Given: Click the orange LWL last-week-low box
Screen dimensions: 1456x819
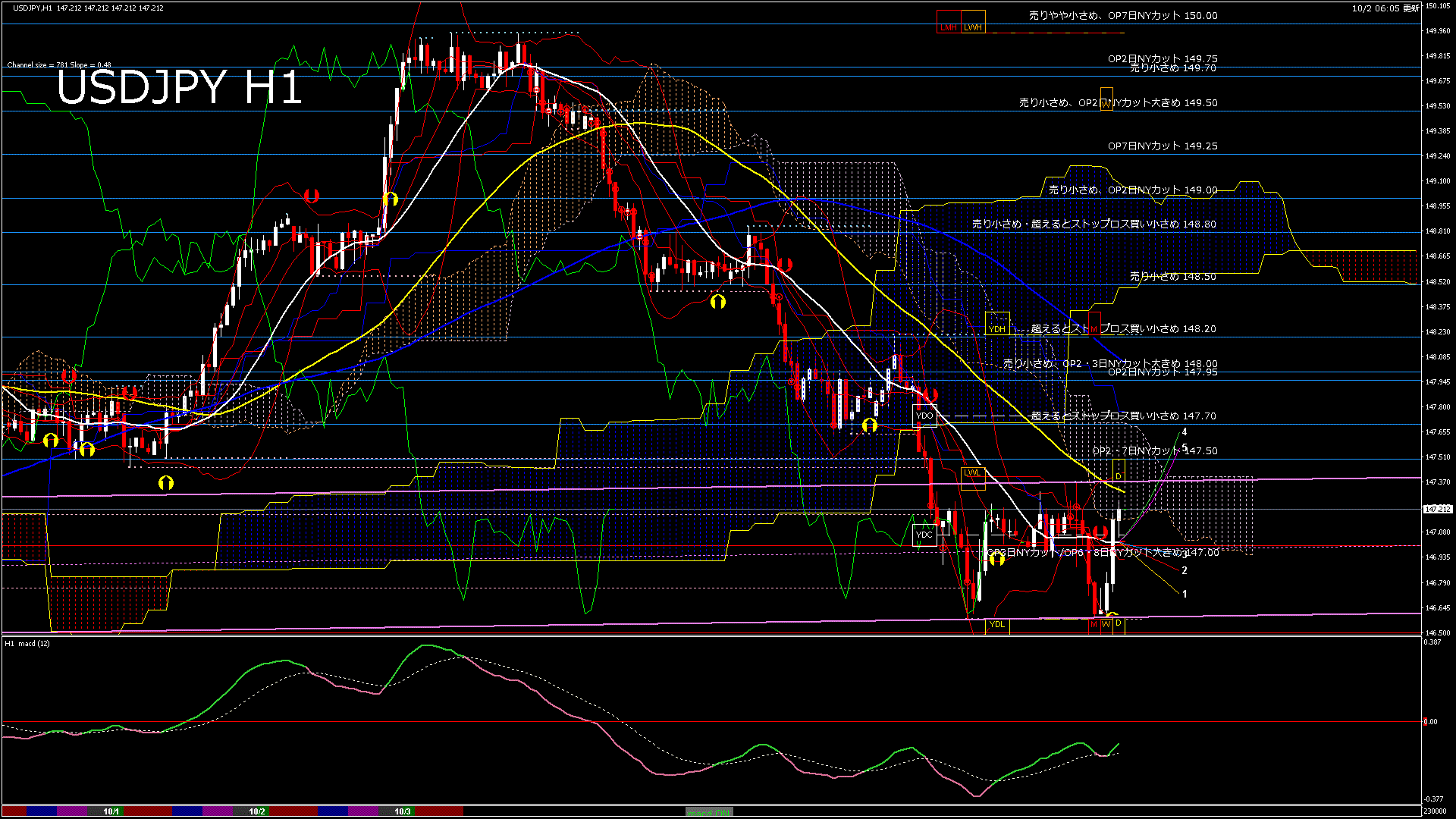Looking at the screenshot, I should [x=972, y=473].
